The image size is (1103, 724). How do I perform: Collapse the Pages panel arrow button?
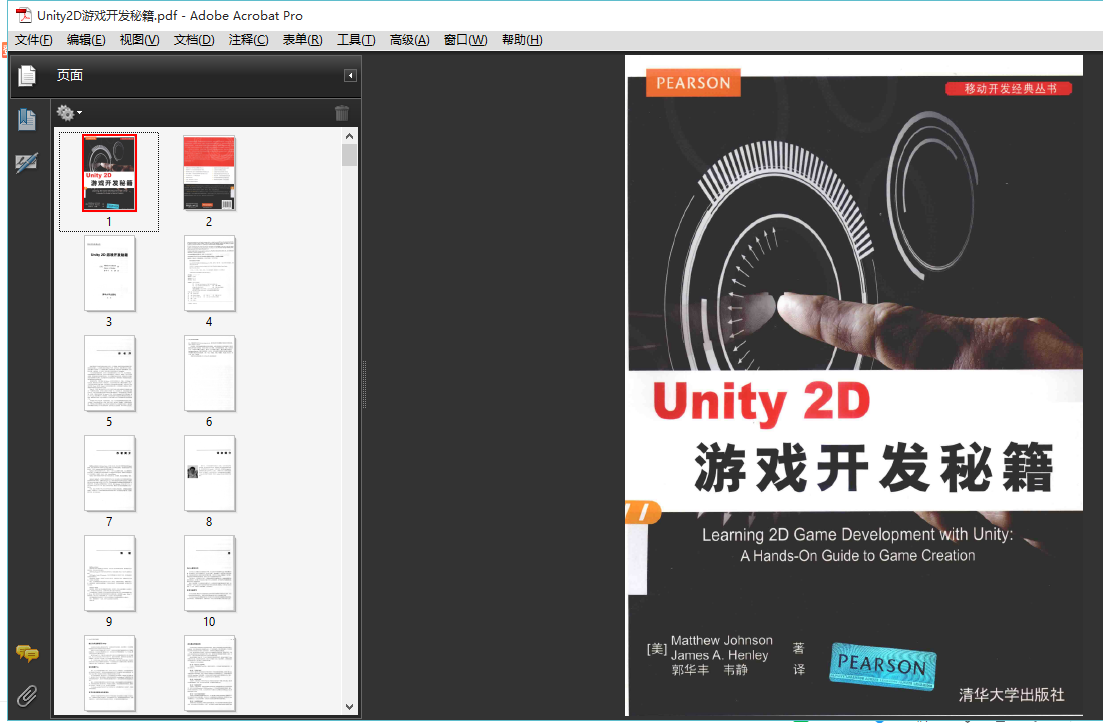(x=350, y=75)
